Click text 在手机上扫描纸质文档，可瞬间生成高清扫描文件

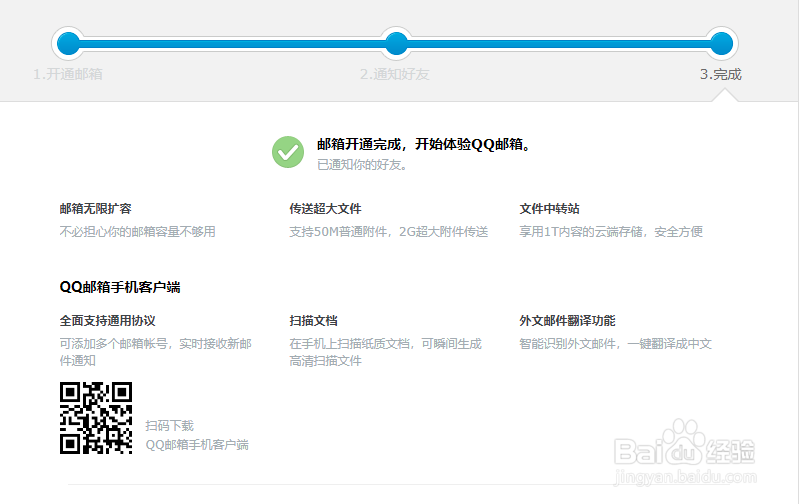(x=386, y=352)
